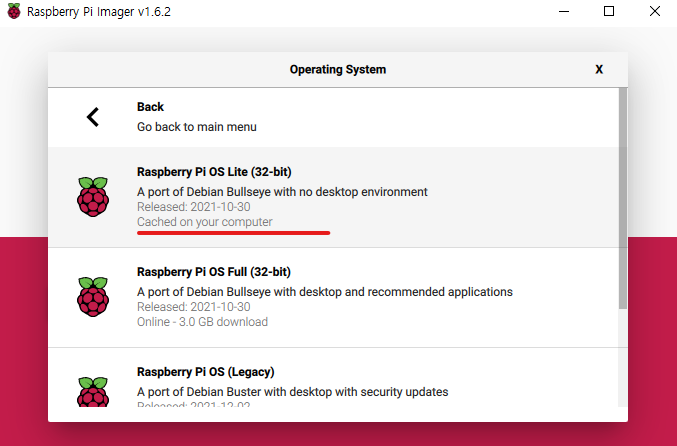
Task: Choose Raspberry Pi OS Full (32-bit)
Action: point(333,297)
